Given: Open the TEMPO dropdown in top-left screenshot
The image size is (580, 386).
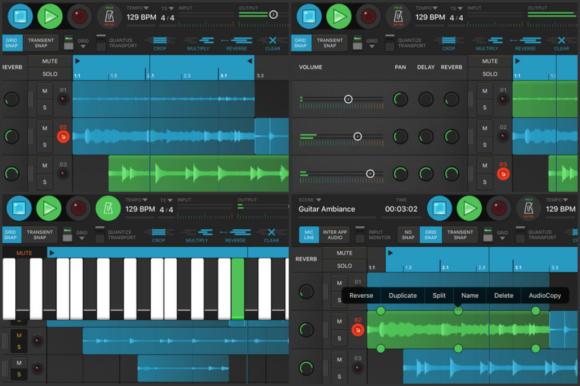Looking at the screenshot, I should (x=137, y=8).
